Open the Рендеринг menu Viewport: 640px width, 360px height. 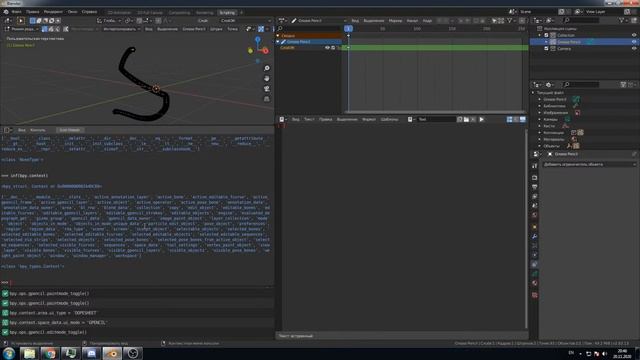(x=53, y=12)
